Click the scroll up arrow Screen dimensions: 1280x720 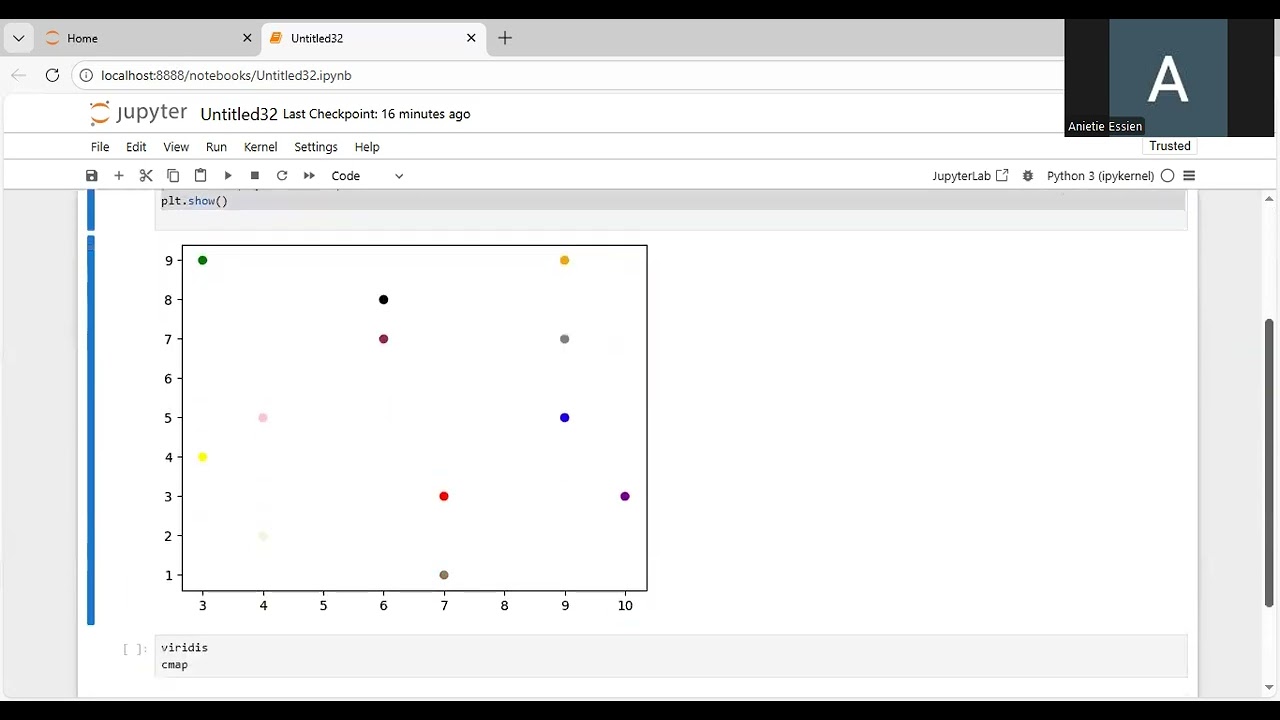(x=1270, y=201)
